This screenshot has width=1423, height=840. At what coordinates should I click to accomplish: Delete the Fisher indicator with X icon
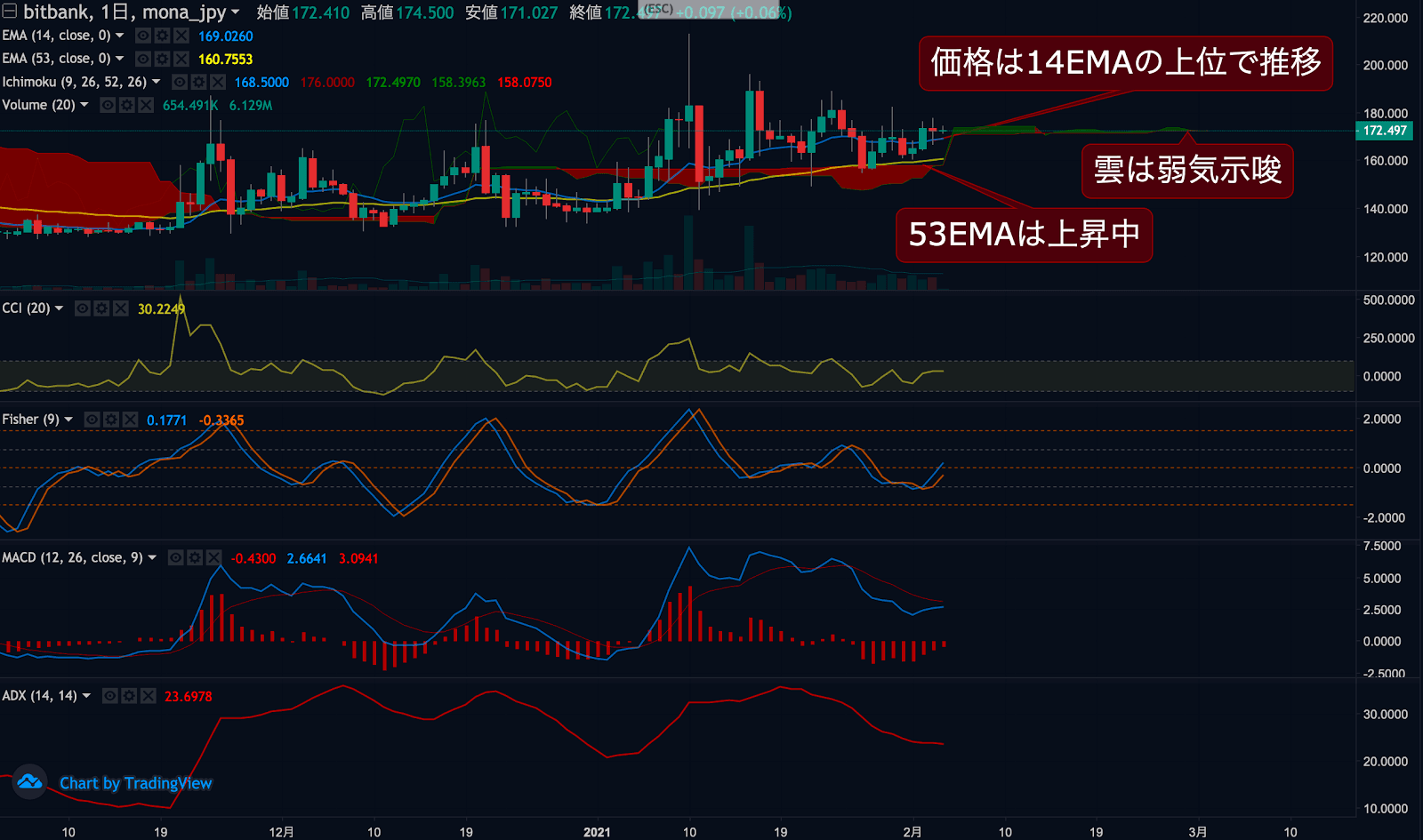pos(131,420)
